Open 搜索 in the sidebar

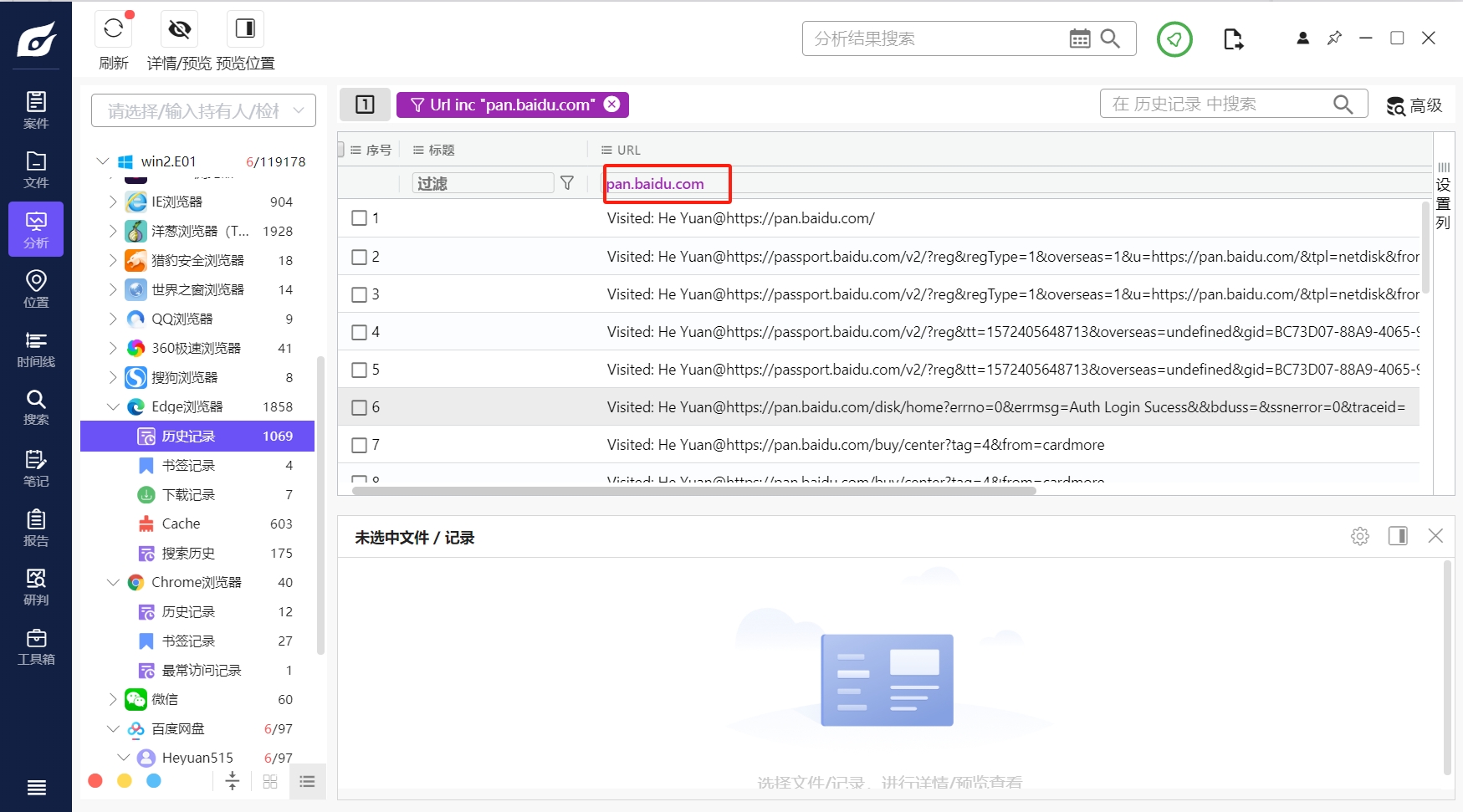pos(36,407)
